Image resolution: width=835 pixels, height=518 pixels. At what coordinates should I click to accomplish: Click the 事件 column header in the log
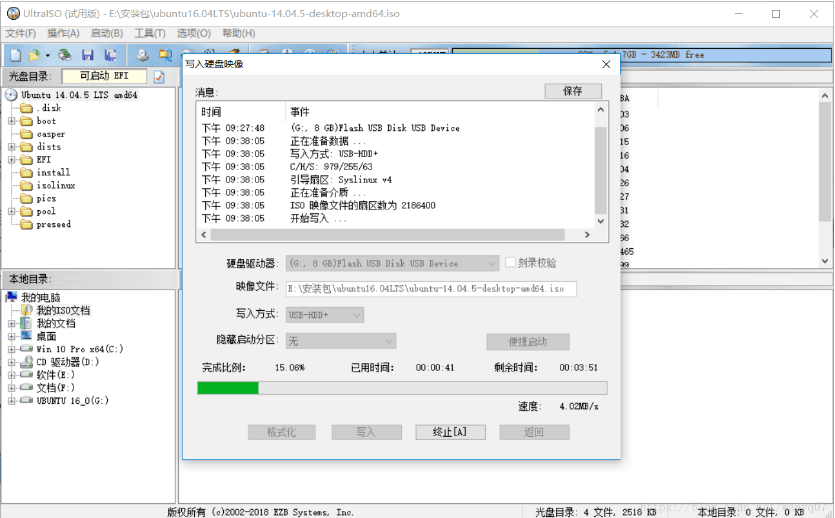coord(300,112)
